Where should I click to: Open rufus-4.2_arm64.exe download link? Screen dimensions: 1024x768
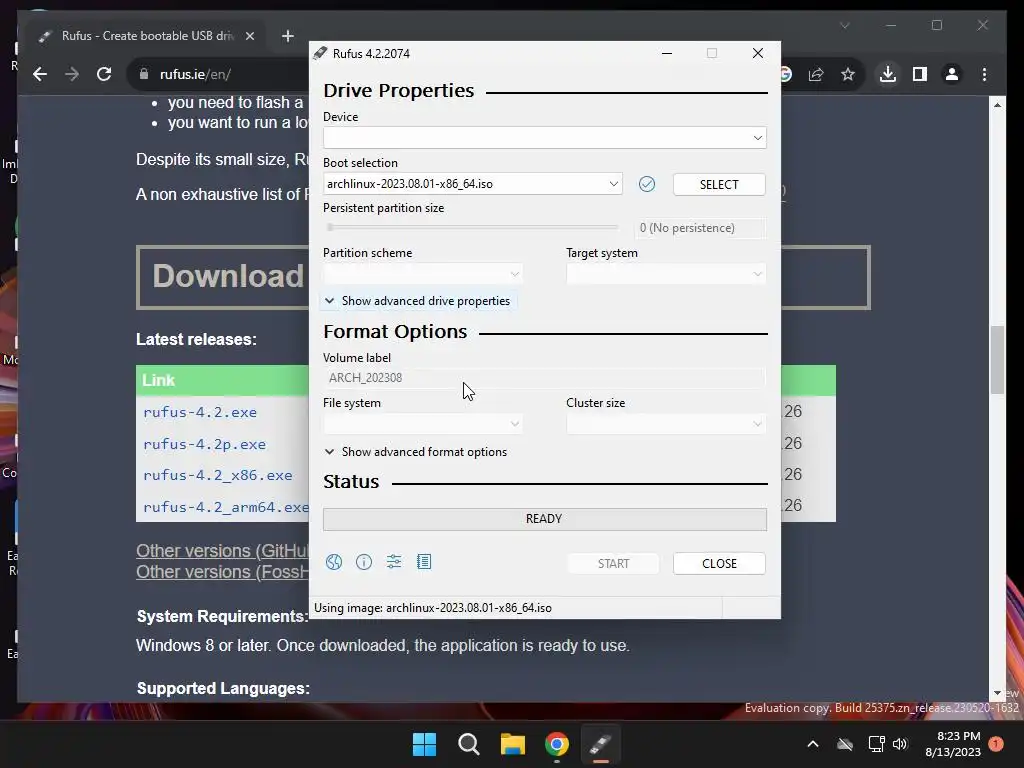(x=226, y=507)
